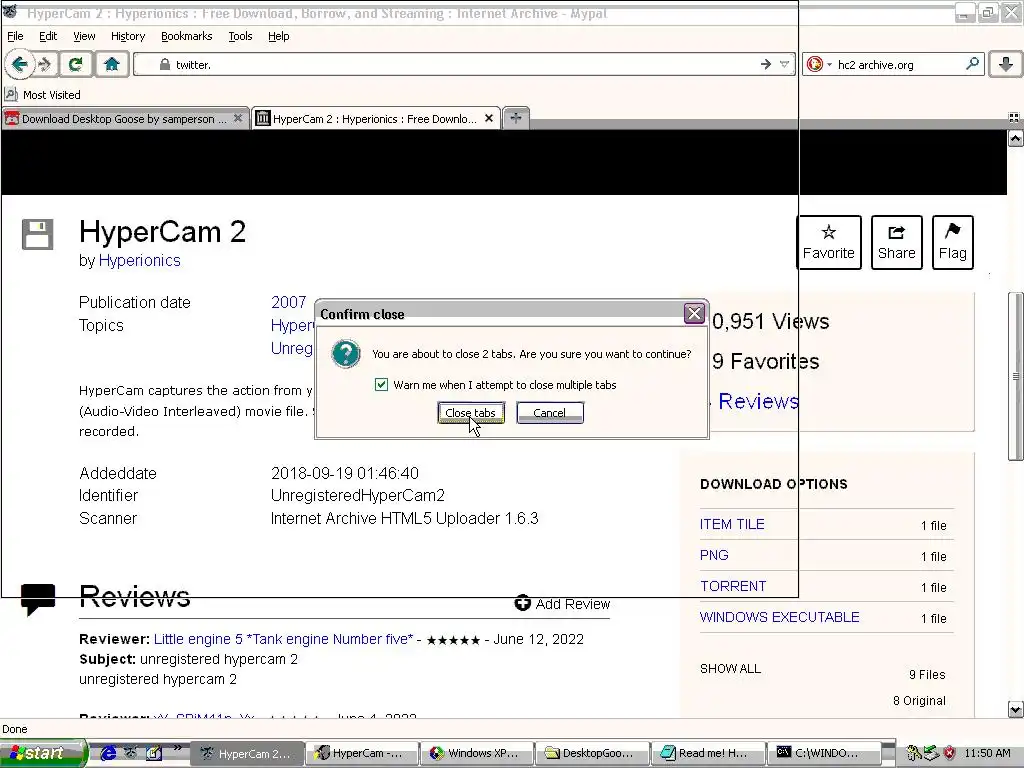Viewport: 1024px width, 768px height.
Task: Open the search engine selector dropdown
Action: (818, 65)
